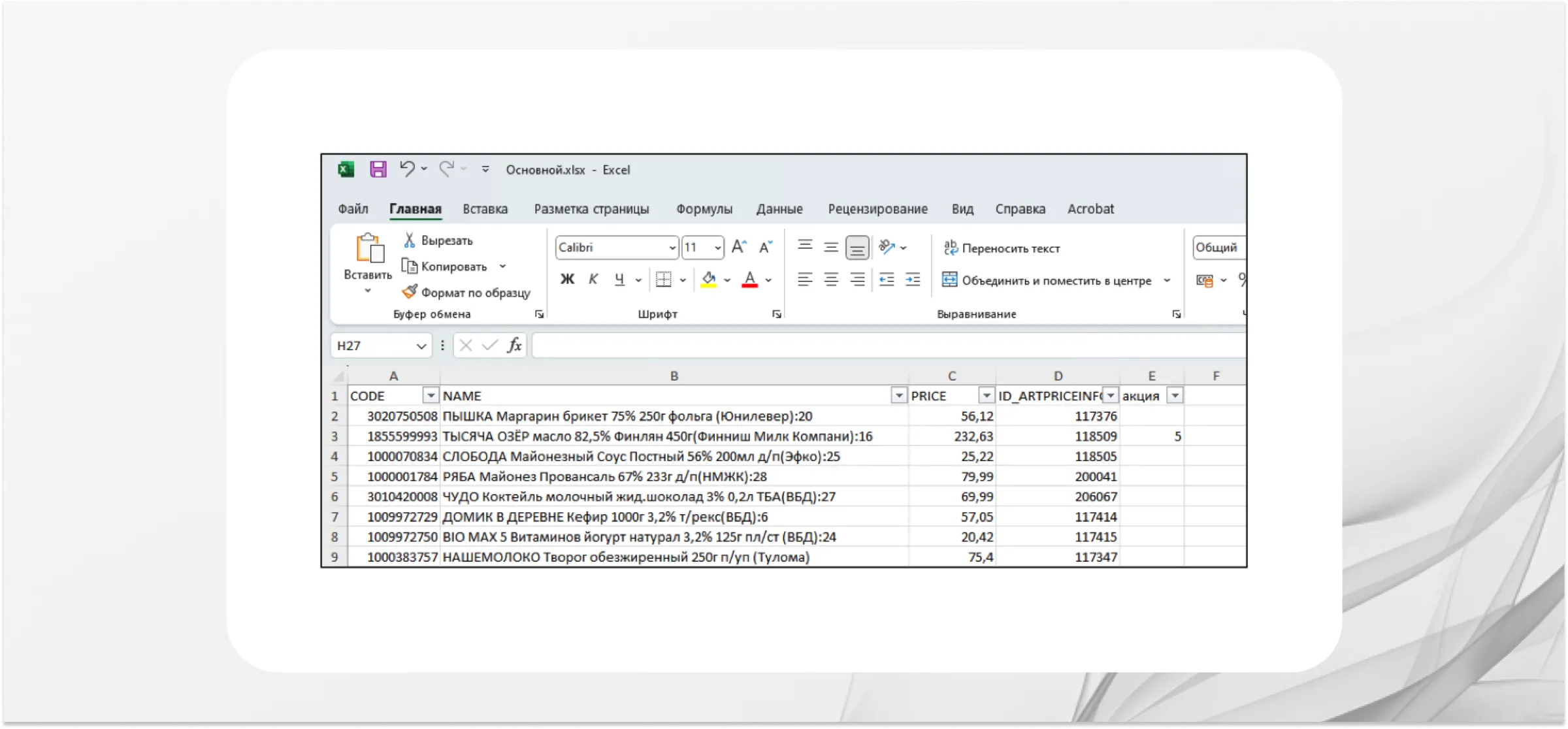Click the Align Left icon
Viewport: 1568px width, 729px height.
tap(805, 280)
